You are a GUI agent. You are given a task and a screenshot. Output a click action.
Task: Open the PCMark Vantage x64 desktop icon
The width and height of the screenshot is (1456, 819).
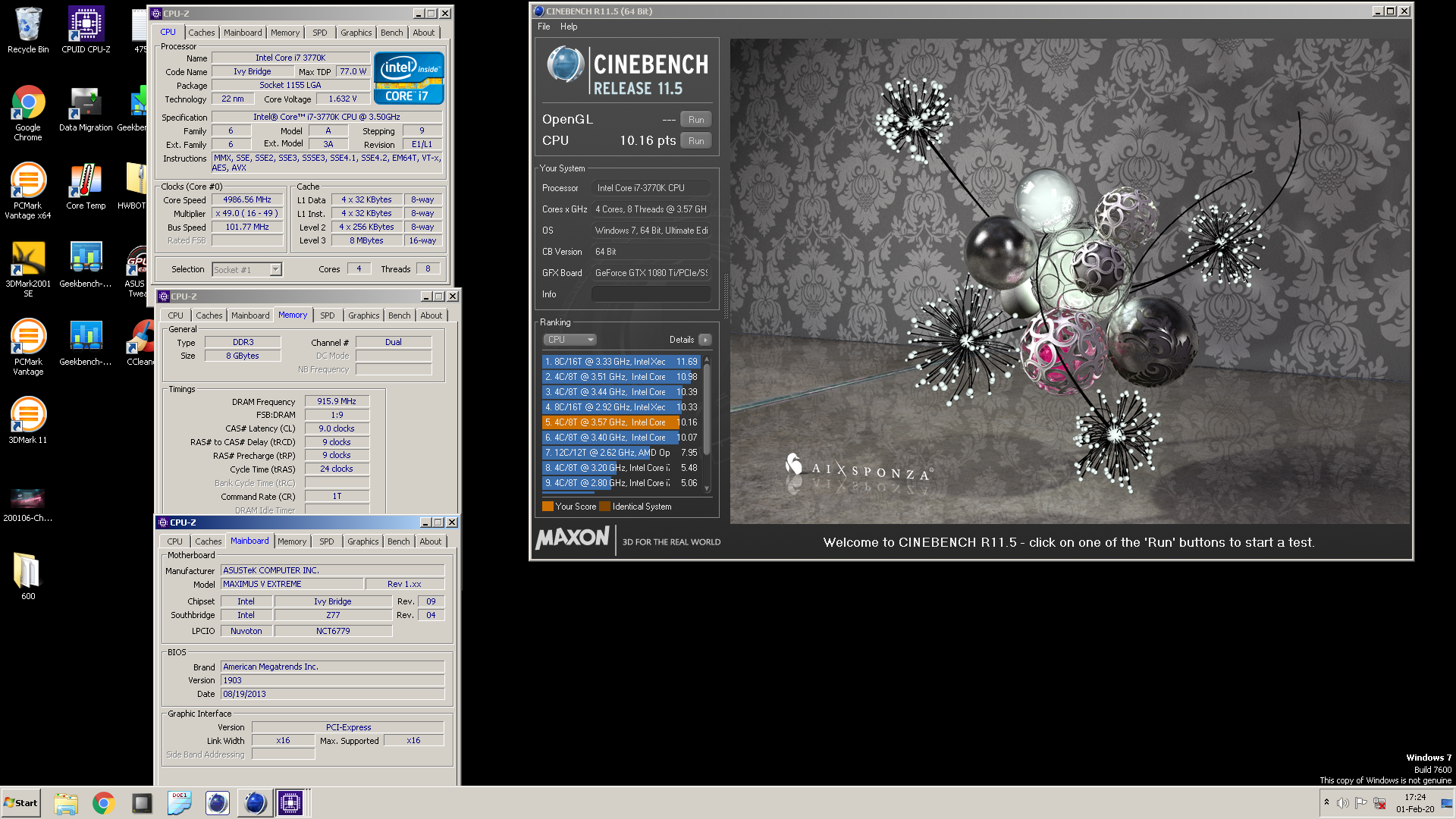(28, 191)
